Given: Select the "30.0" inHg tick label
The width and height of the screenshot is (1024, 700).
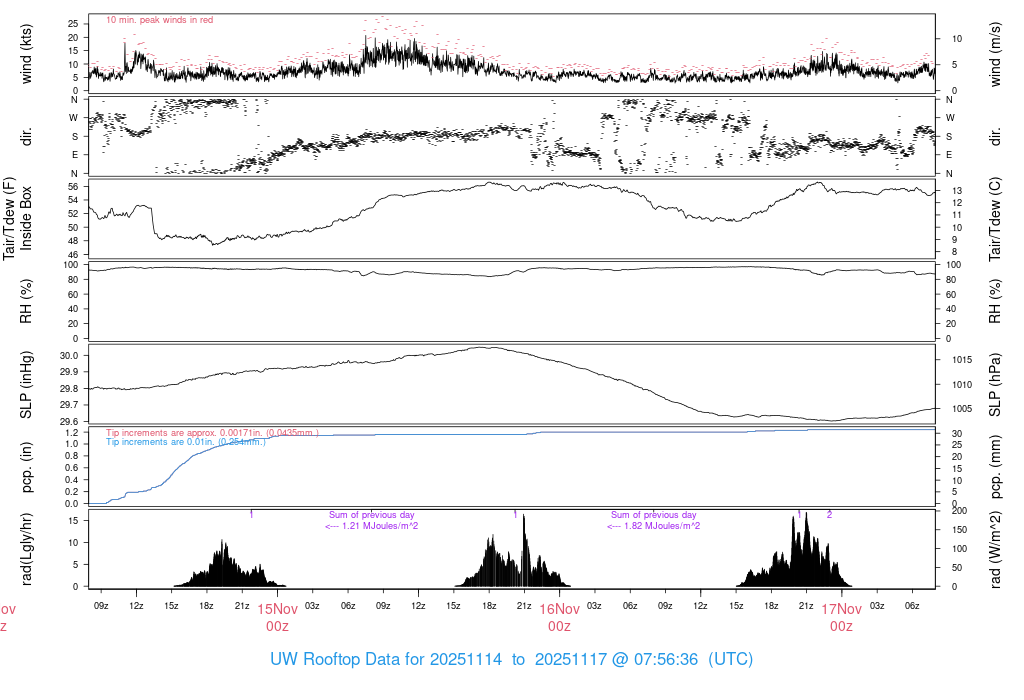Looking at the screenshot, I should tap(69, 356).
